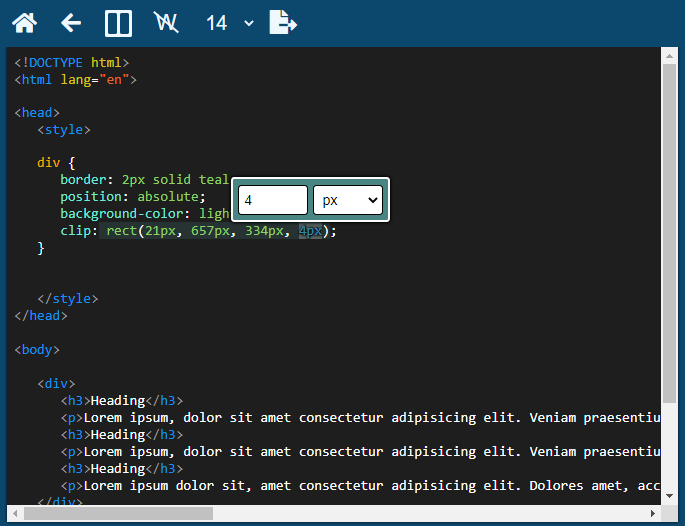Click the html lang="en" tag
Image resolution: width=685 pixels, height=526 pixels.
click(76, 80)
